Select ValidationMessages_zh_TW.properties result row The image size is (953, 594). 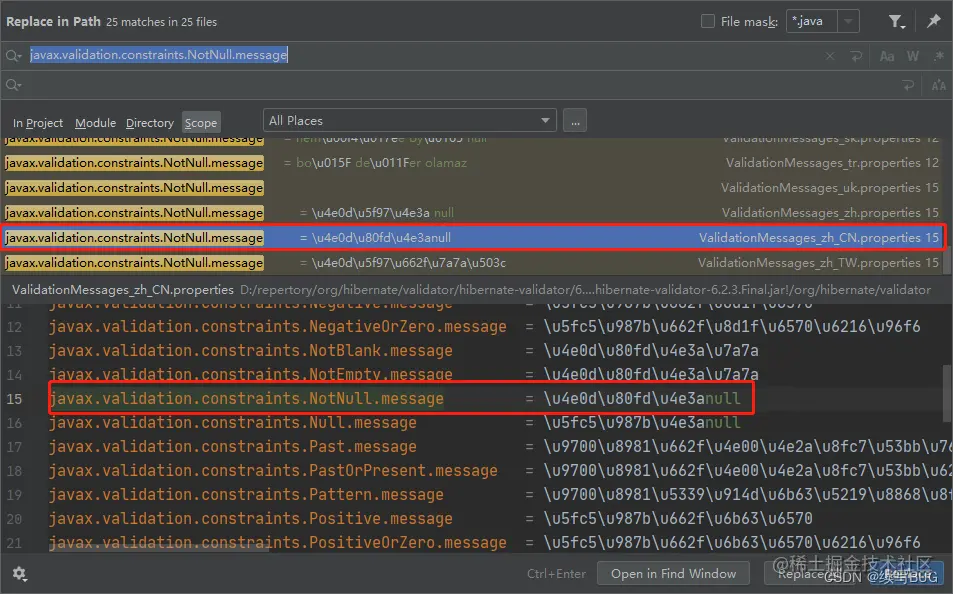(x=472, y=263)
